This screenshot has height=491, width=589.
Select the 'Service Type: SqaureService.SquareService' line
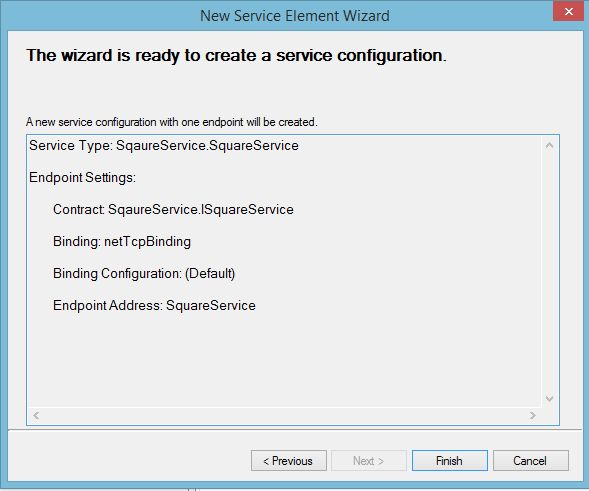click(164, 145)
